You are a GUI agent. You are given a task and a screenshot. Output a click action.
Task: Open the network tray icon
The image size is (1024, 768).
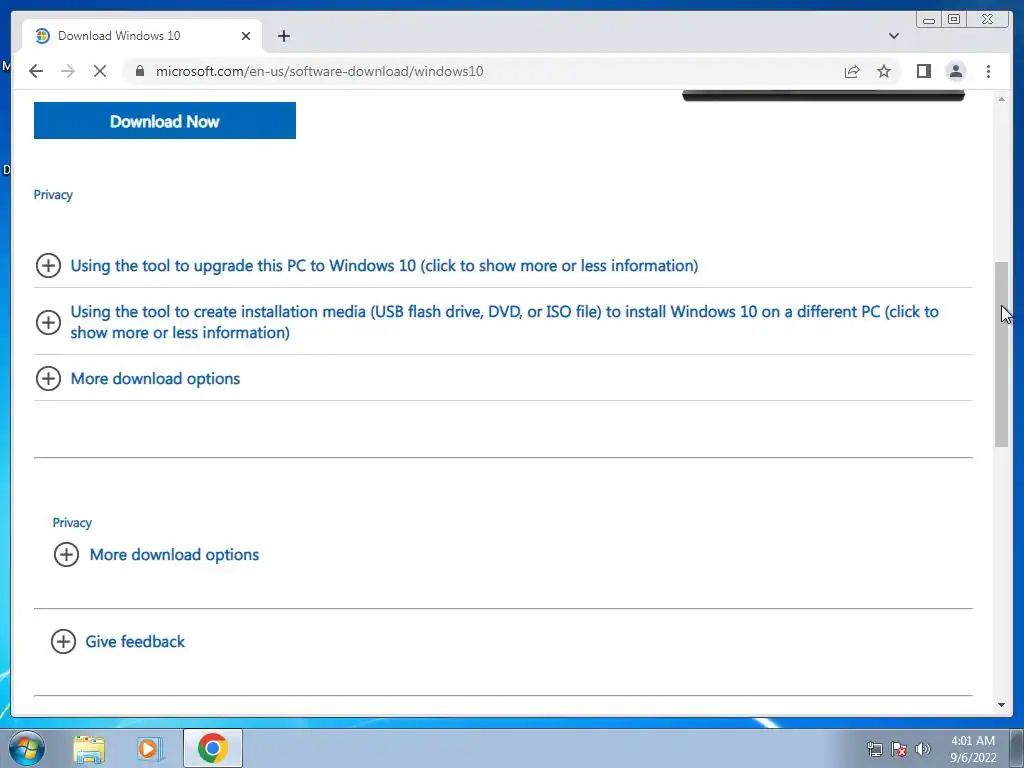pos(874,749)
